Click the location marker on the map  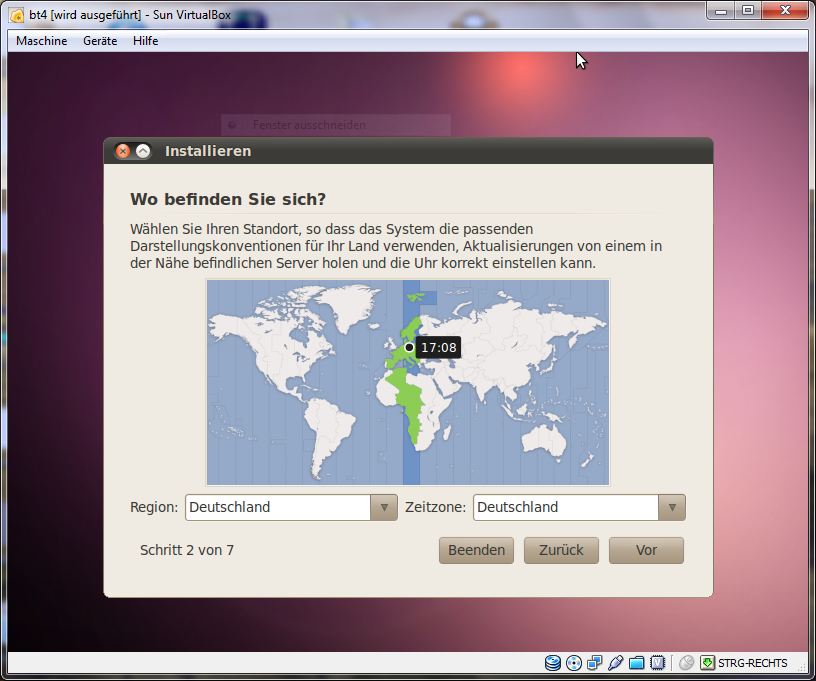409,347
